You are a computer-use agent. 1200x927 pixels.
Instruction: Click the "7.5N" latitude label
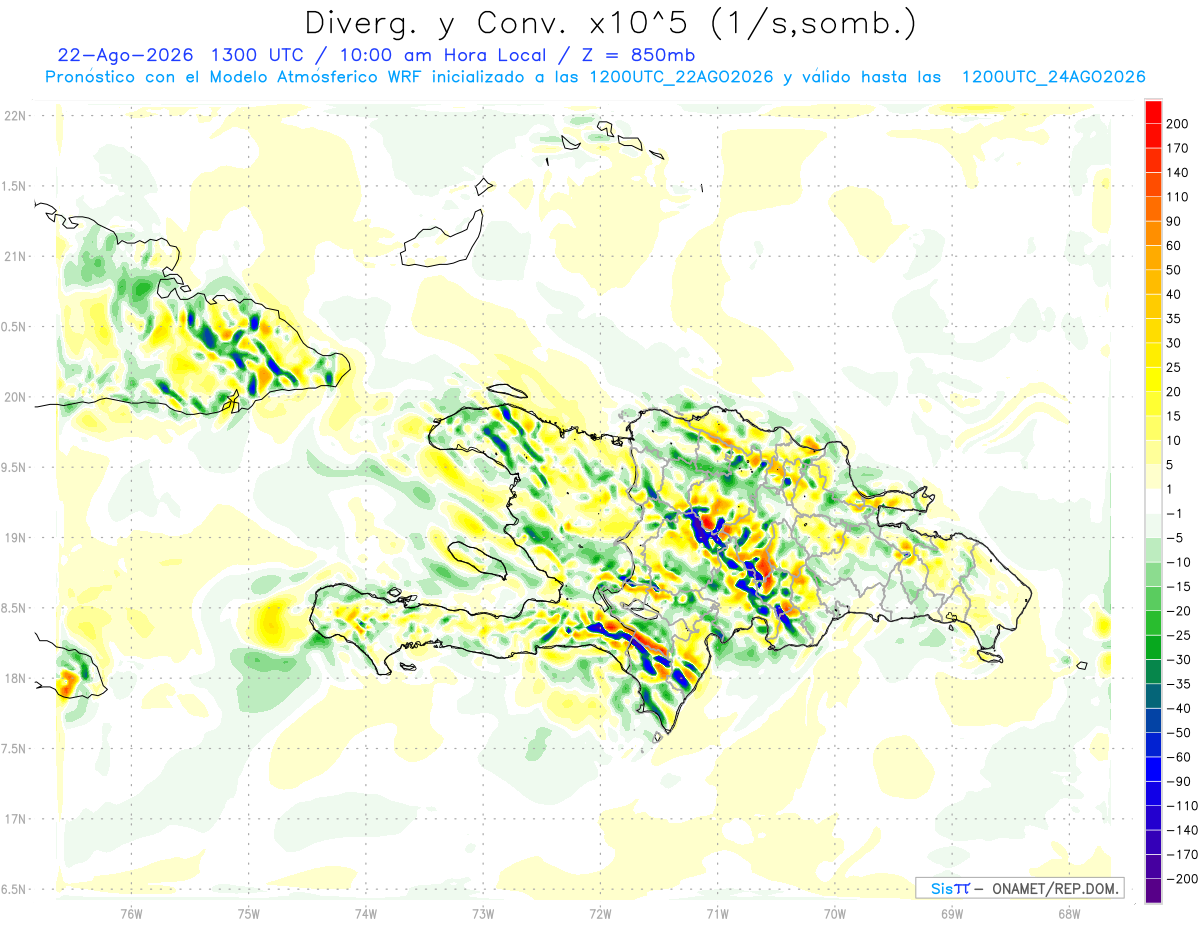click(15, 749)
